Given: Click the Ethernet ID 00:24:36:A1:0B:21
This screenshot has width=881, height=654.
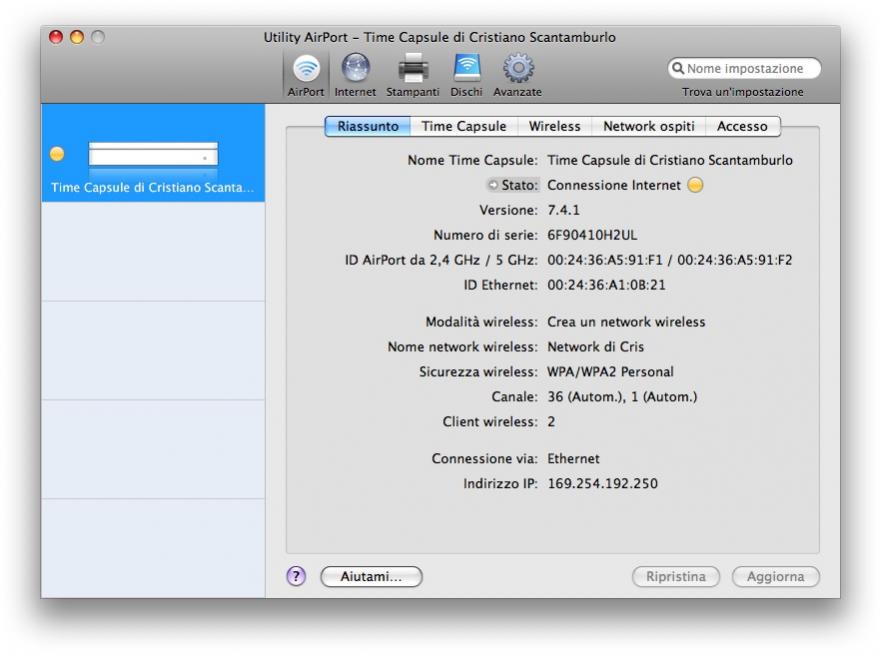Looking at the screenshot, I should (606, 285).
